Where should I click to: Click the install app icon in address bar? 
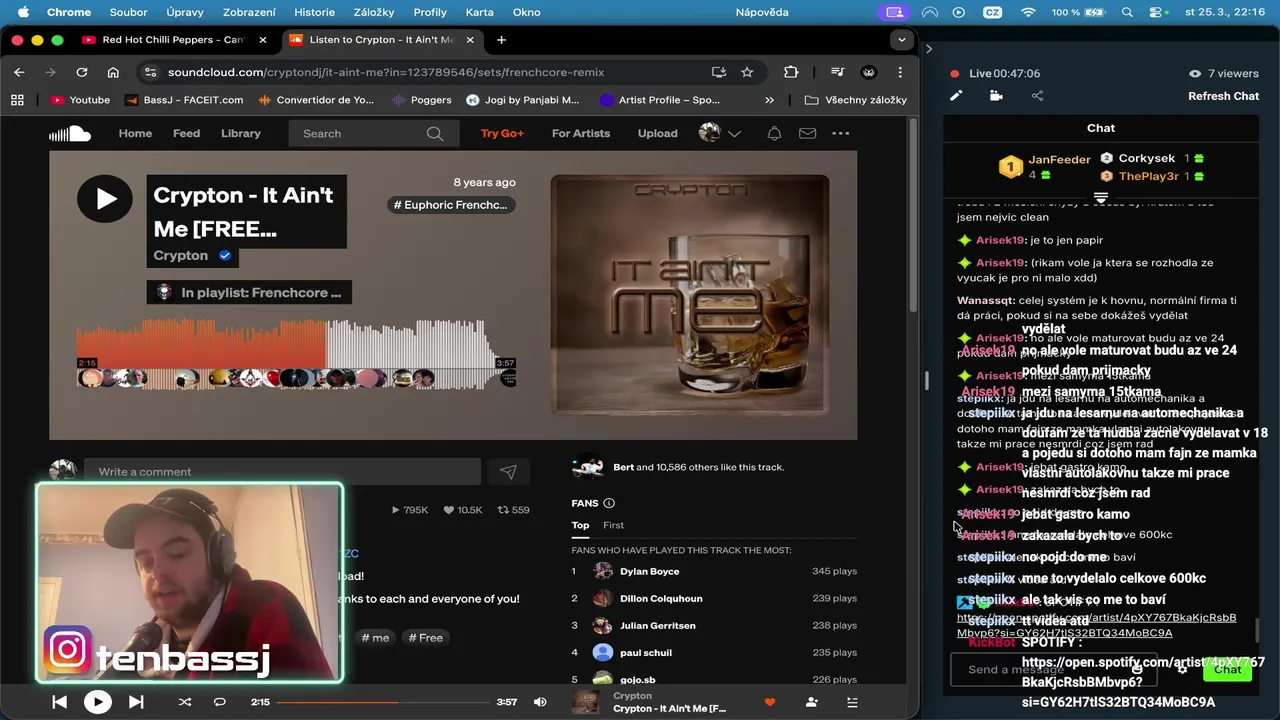pos(719,72)
